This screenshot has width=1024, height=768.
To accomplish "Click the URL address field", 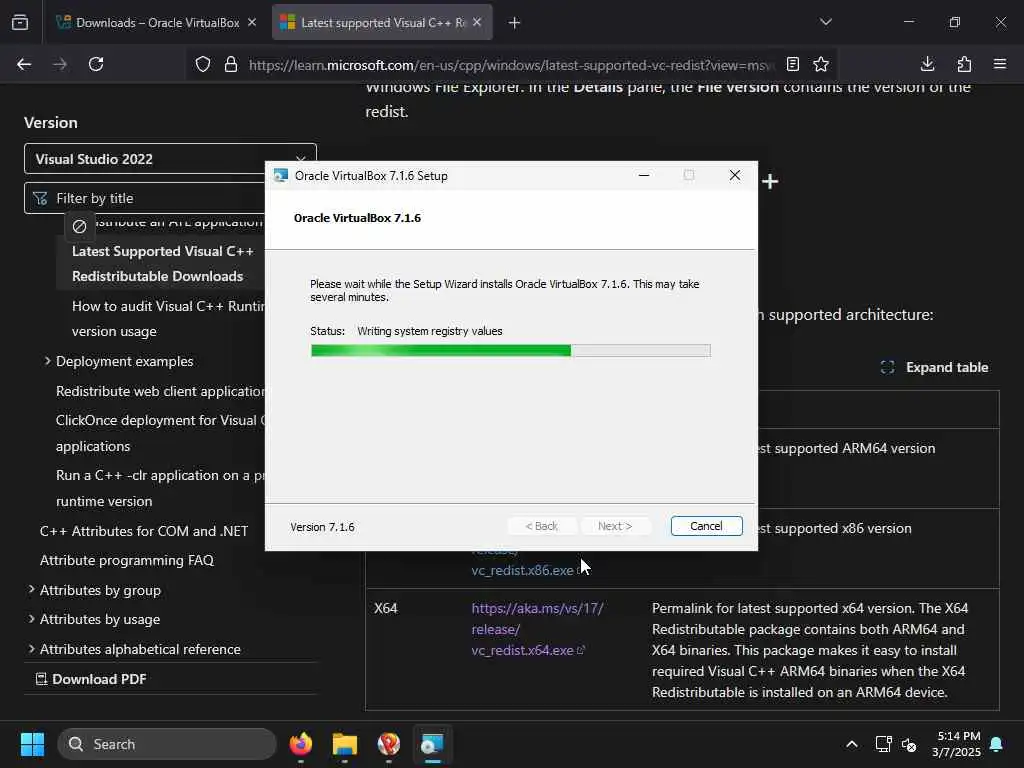I will [x=509, y=65].
